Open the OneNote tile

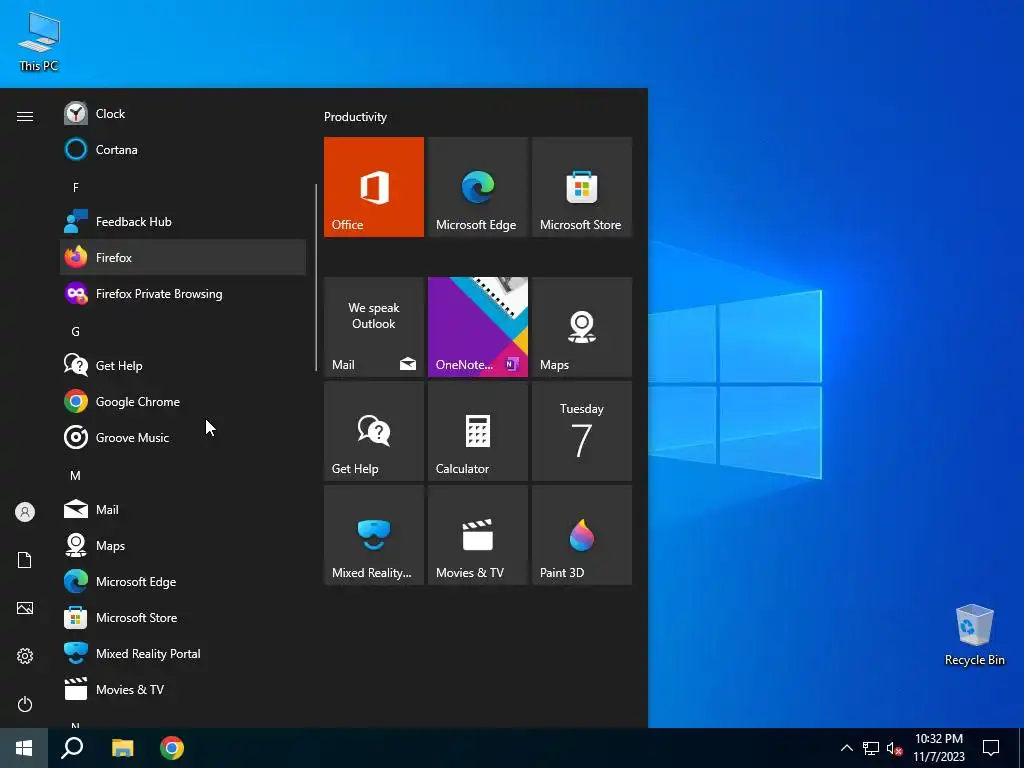pyautogui.click(x=477, y=327)
